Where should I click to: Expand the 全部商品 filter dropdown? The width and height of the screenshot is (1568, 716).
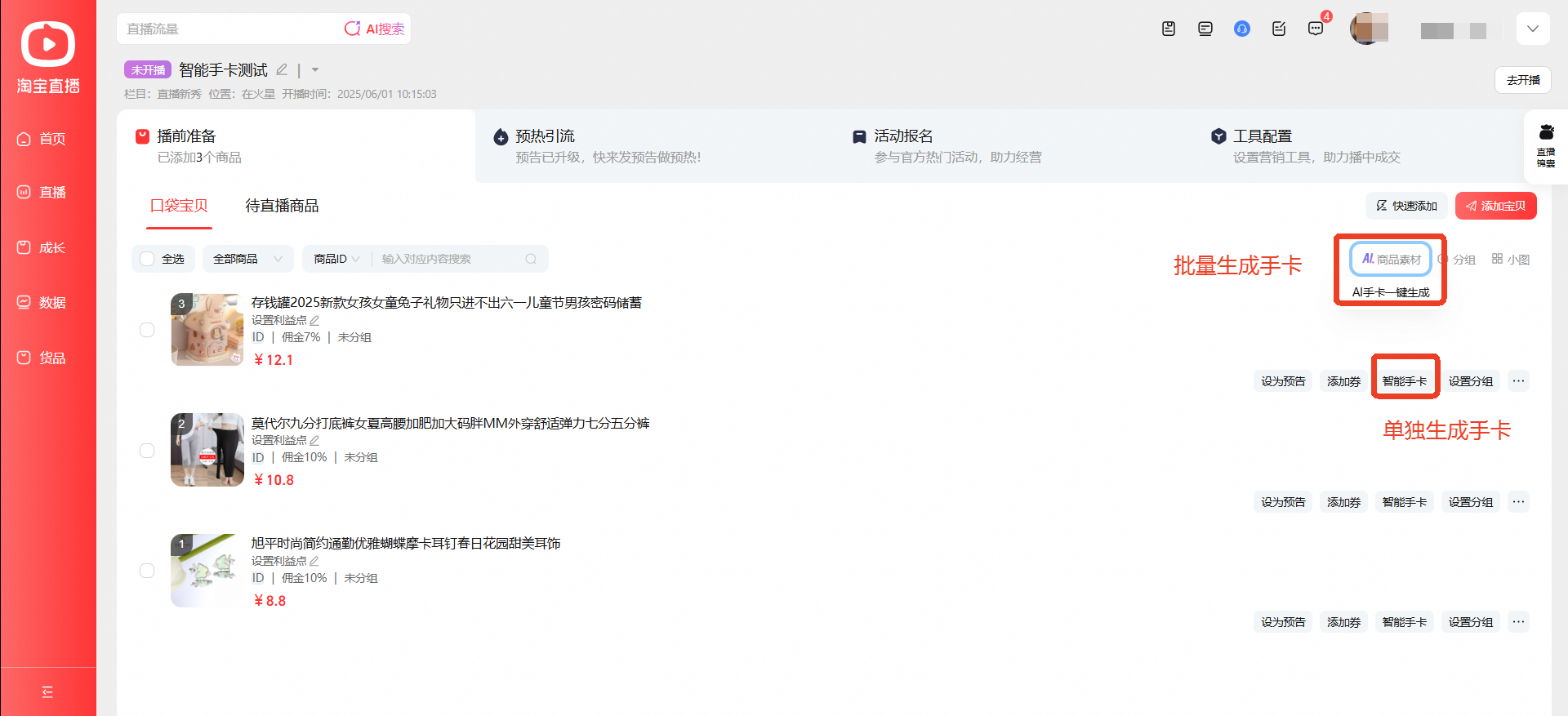point(248,259)
